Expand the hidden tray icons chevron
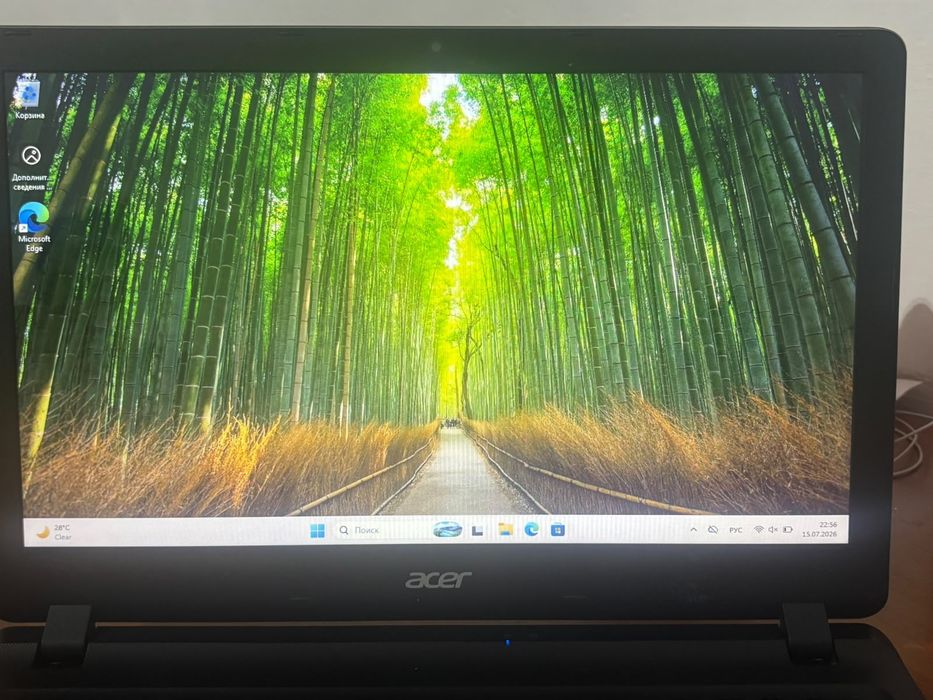933x700 pixels. pyautogui.click(x=693, y=530)
